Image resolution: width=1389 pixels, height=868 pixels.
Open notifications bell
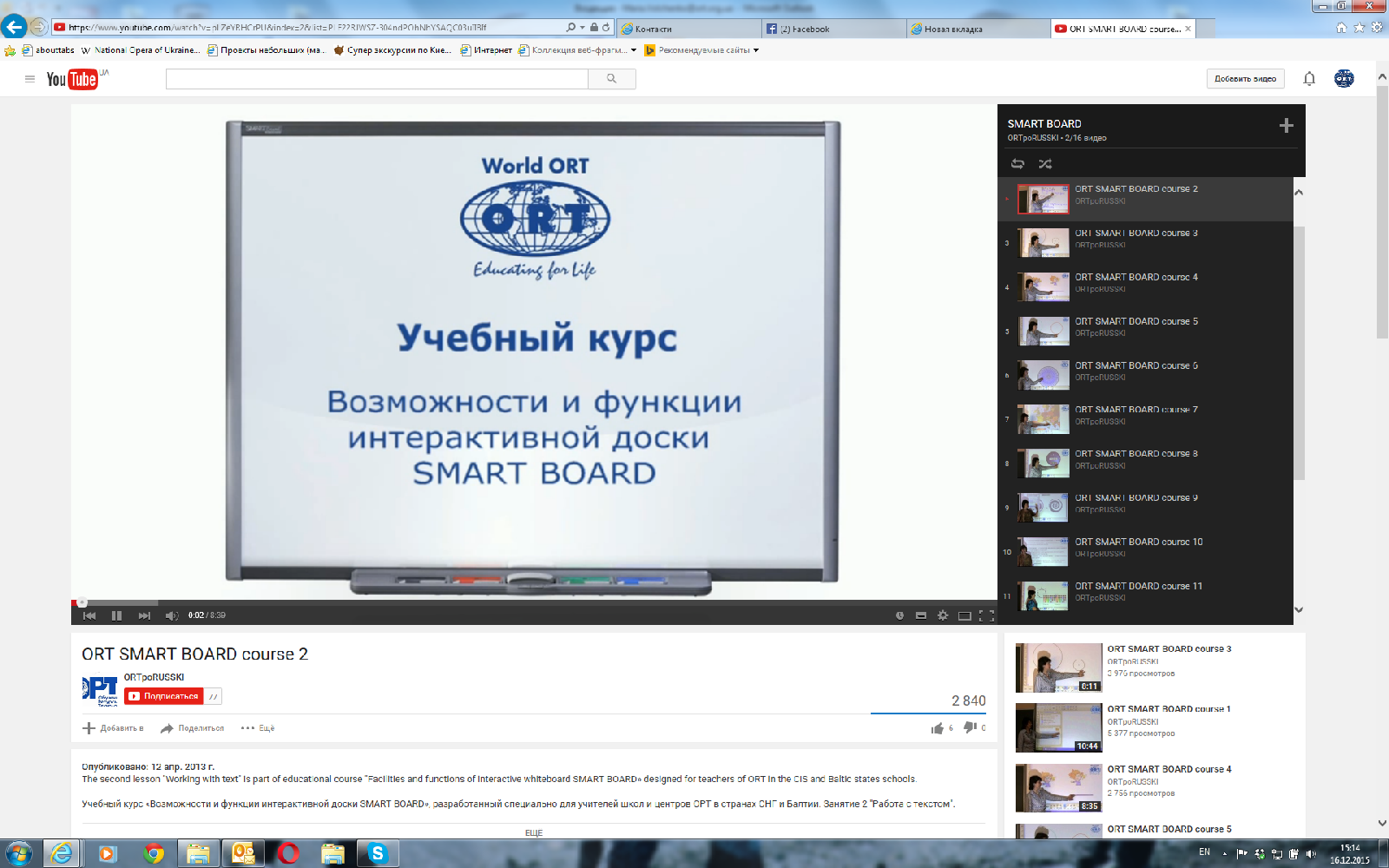1309,79
